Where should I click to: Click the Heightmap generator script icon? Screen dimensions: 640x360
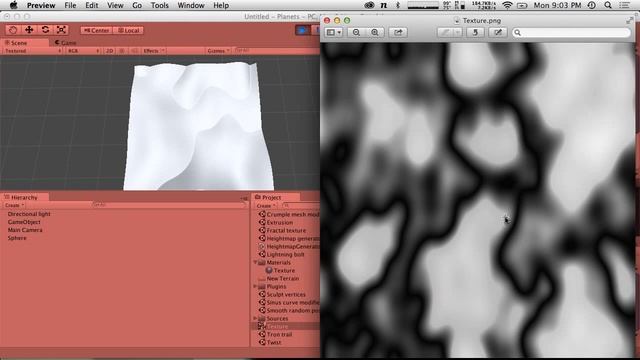(x=262, y=238)
